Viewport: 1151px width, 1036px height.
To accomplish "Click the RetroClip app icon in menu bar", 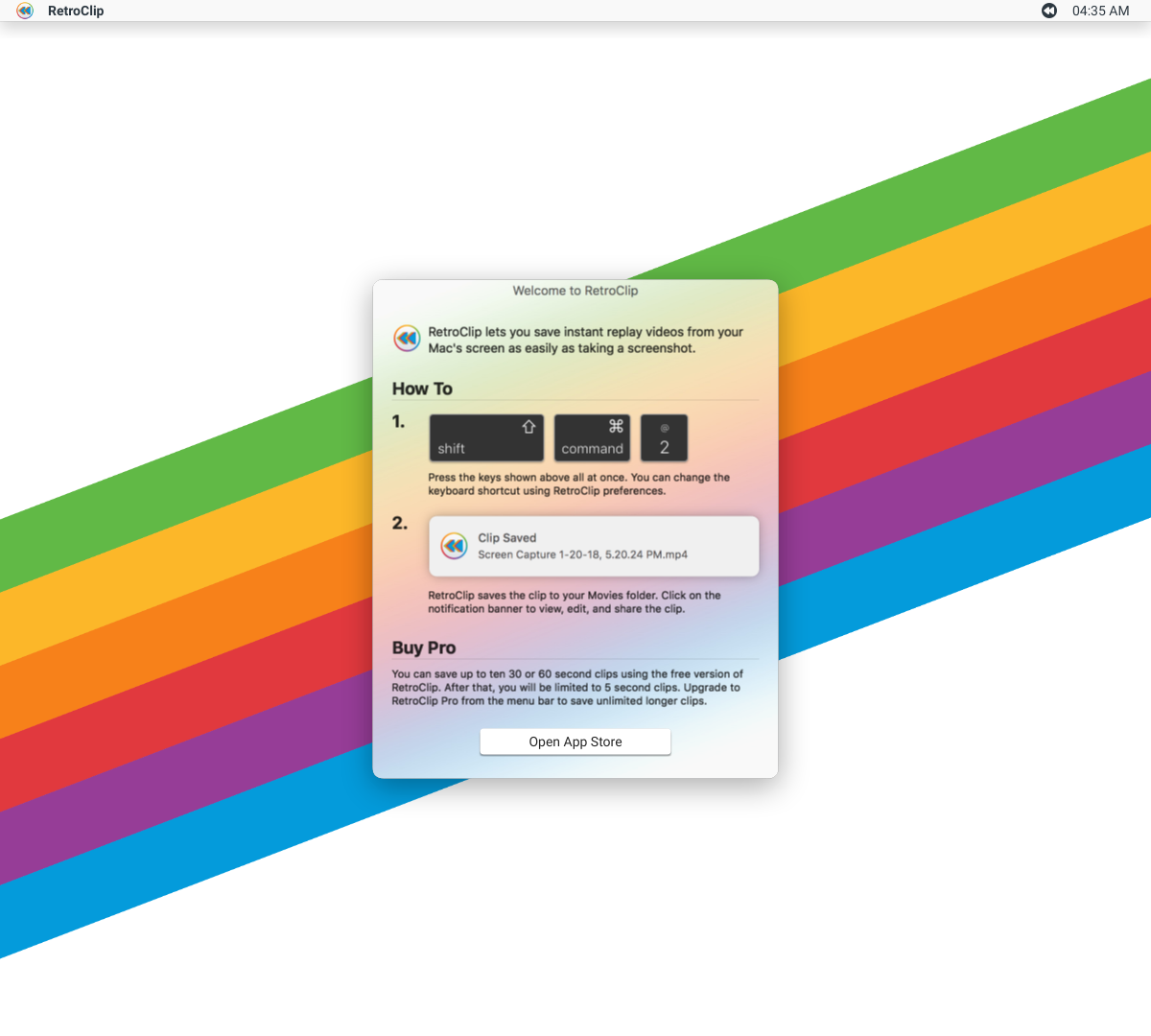I will (x=25, y=11).
